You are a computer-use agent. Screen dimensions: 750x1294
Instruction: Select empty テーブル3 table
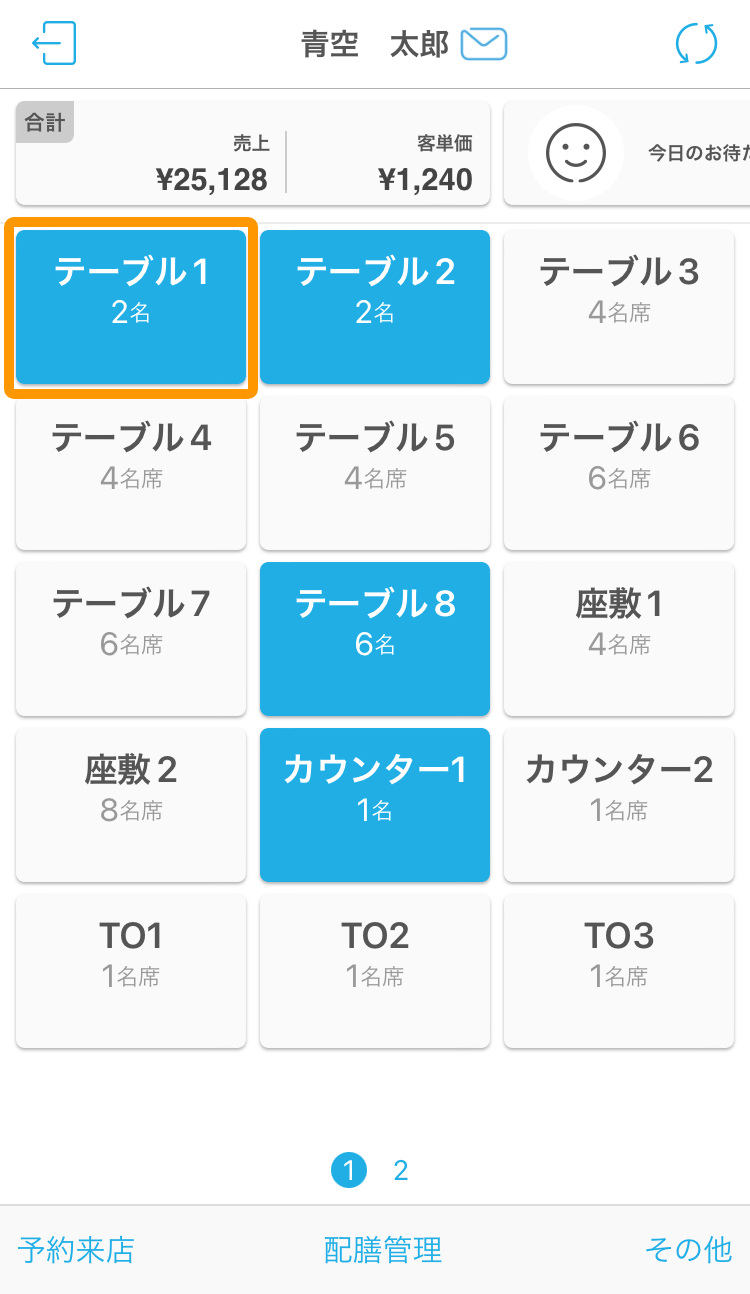(619, 307)
